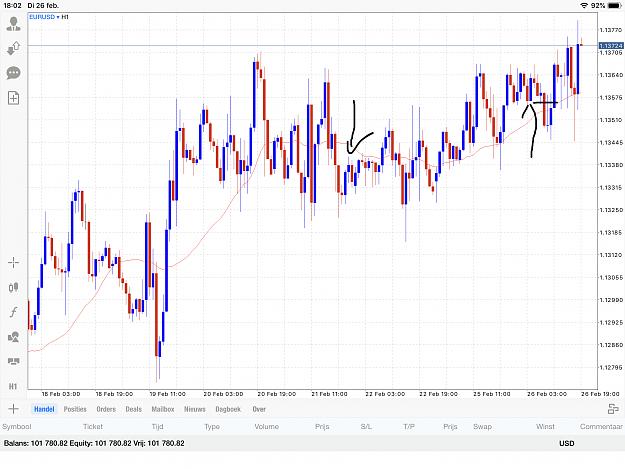This screenshot has height=469, width=625.
Task: Tap the new order document icon
Action: pos(14,98)
